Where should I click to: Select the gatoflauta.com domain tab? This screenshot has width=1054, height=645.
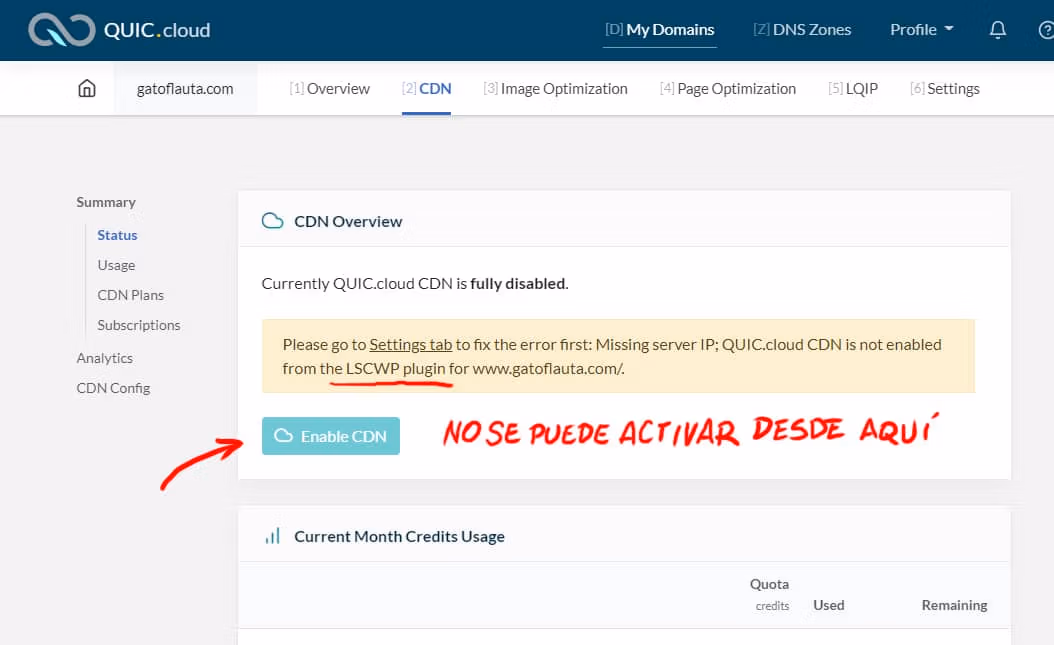185,89
